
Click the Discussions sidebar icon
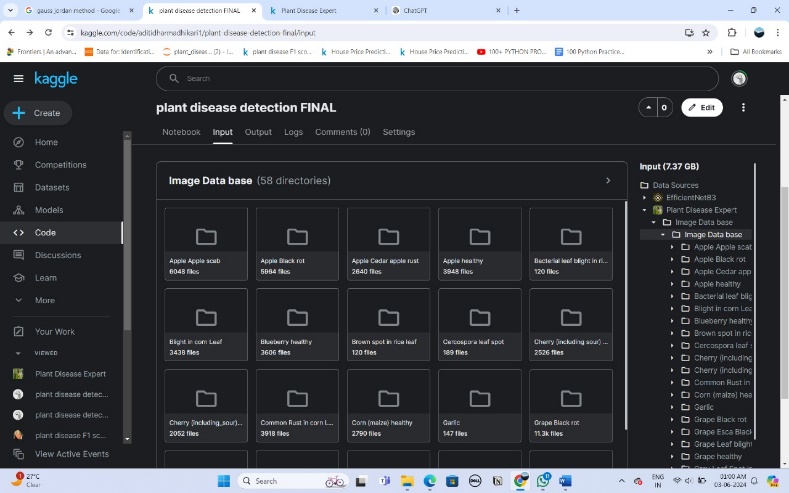click(x=18, y=255)
